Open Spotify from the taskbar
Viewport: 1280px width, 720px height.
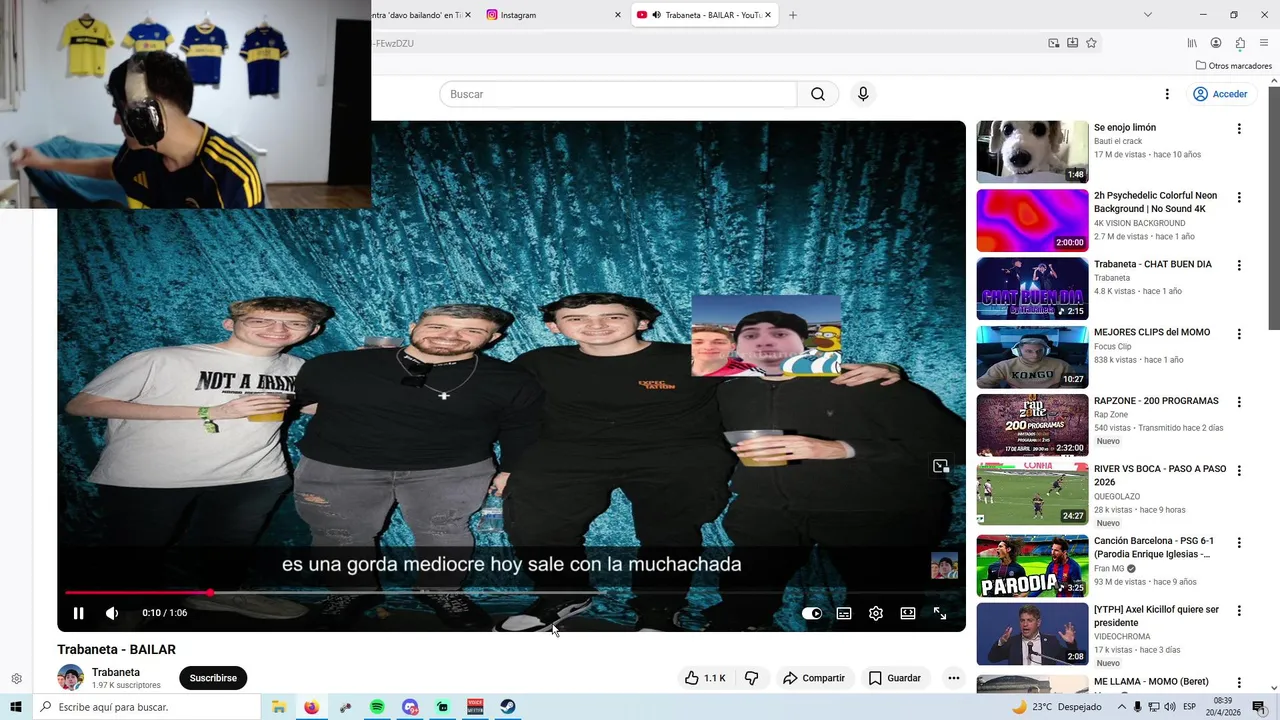pyautogui.click(x=377, y=707)
